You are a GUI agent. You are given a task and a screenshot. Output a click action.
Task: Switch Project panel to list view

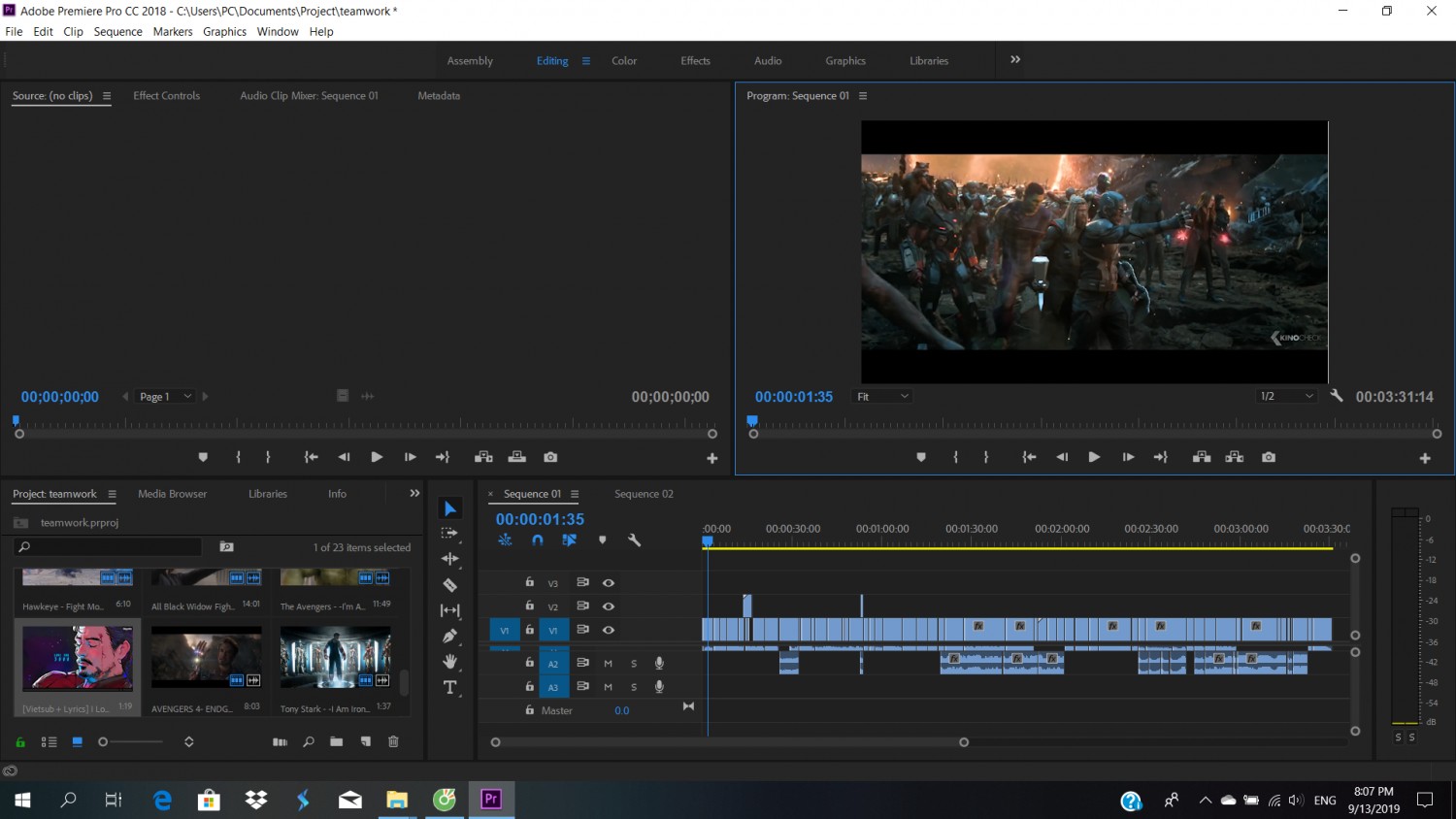coord(49,741)
